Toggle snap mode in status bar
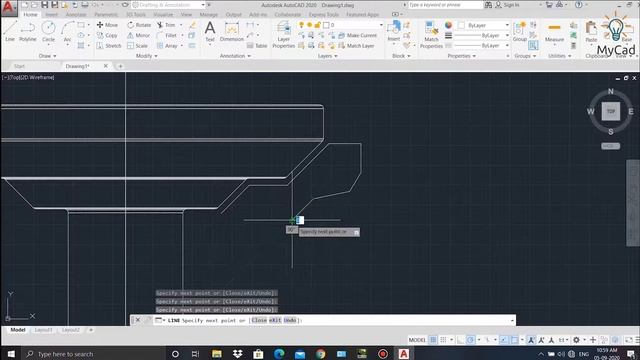The height and width of the screenshot is (360, 640). [x=443, y=340]
